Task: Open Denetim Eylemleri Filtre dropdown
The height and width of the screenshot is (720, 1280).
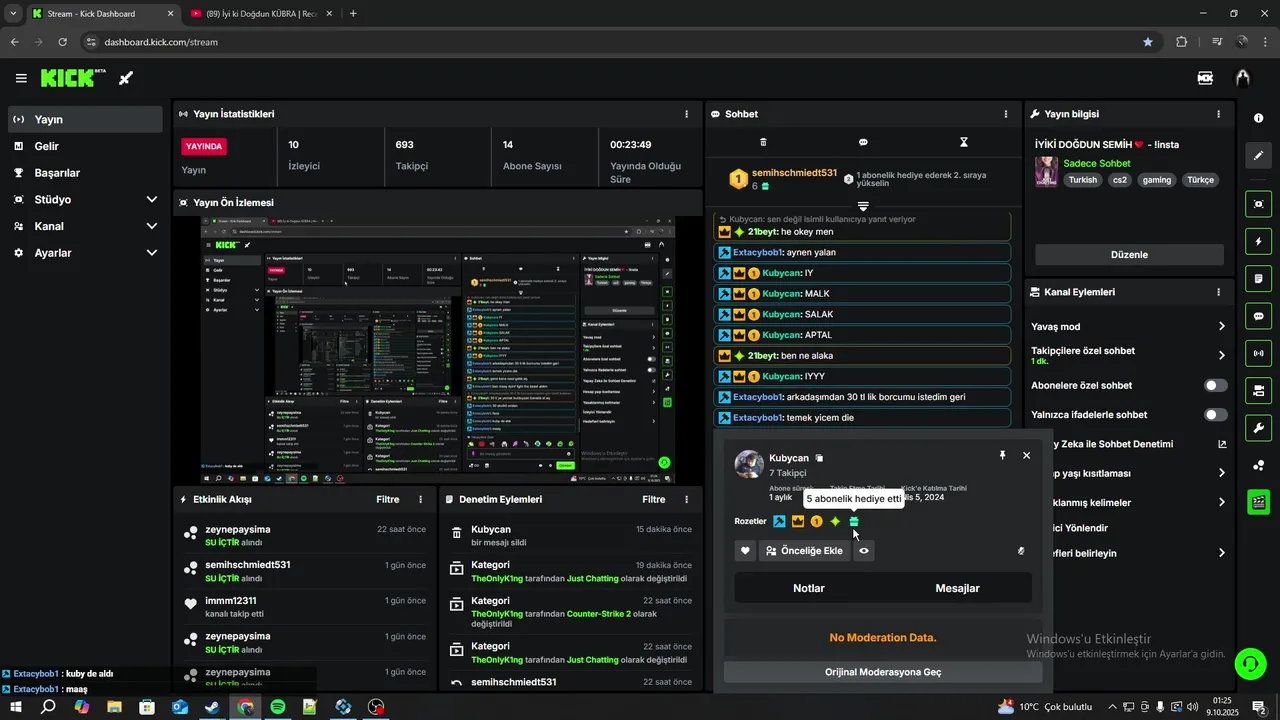Action: tap(654, 499)
